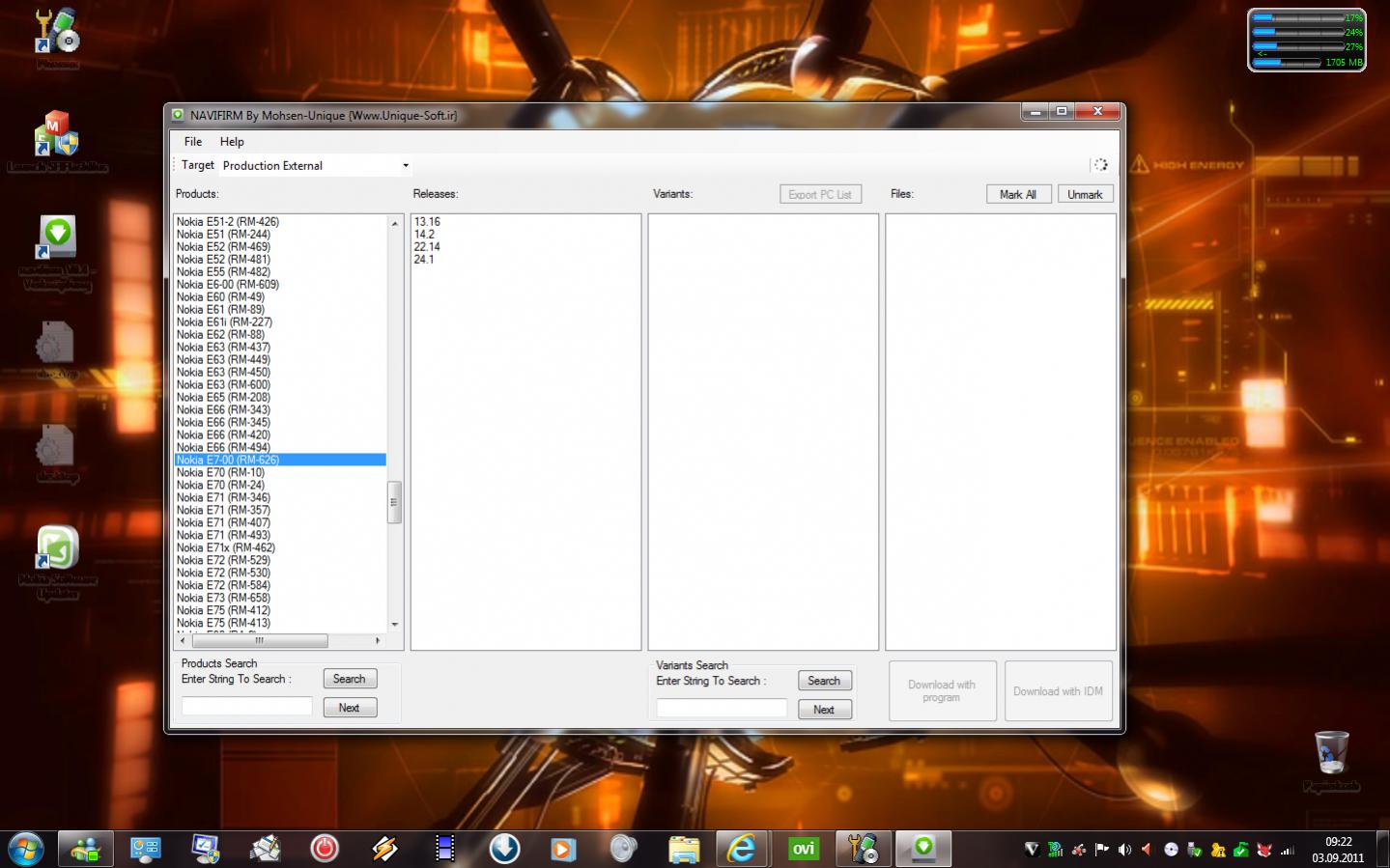Image resolution: width=1390 pixels, height=868 pixels.
Task: Click Download with IDM button
Action: [1058, 691]
